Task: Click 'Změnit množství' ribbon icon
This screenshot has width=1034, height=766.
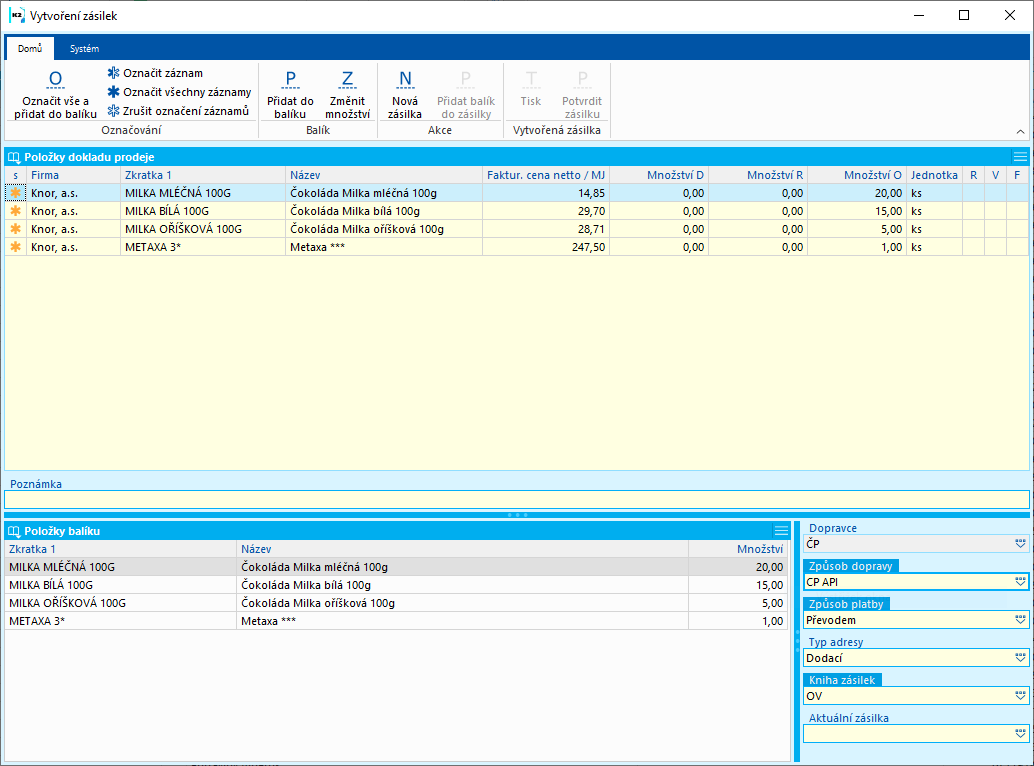Action: click(347, 80)
